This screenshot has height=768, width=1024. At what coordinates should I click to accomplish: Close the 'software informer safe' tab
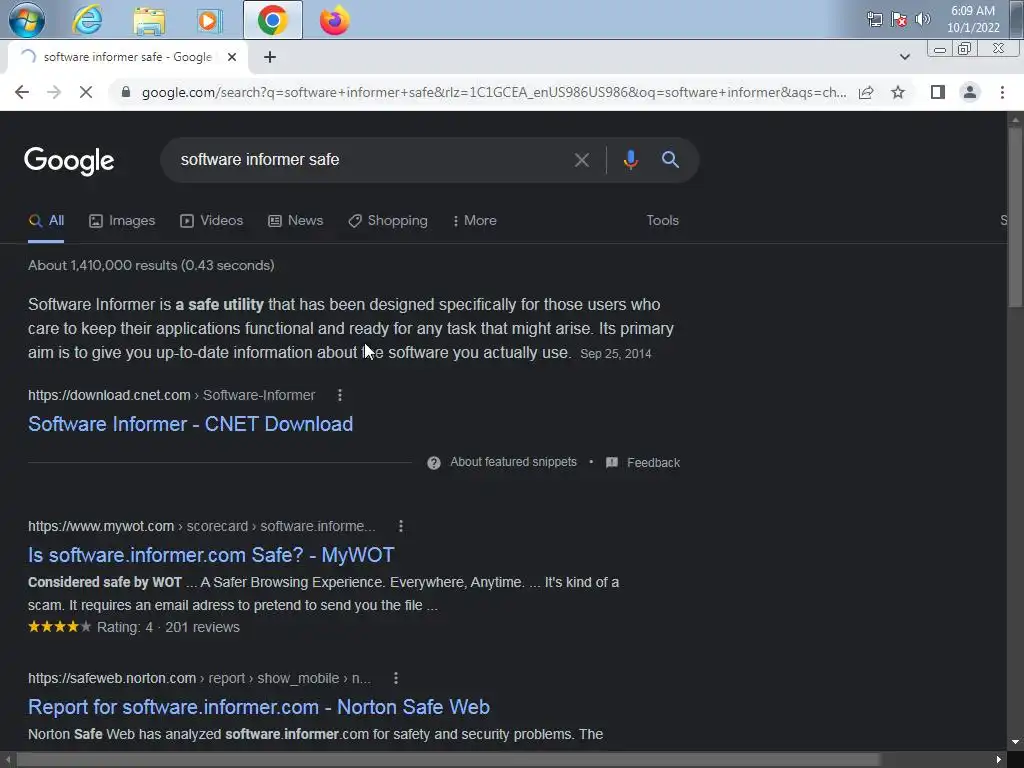point(232,57)
